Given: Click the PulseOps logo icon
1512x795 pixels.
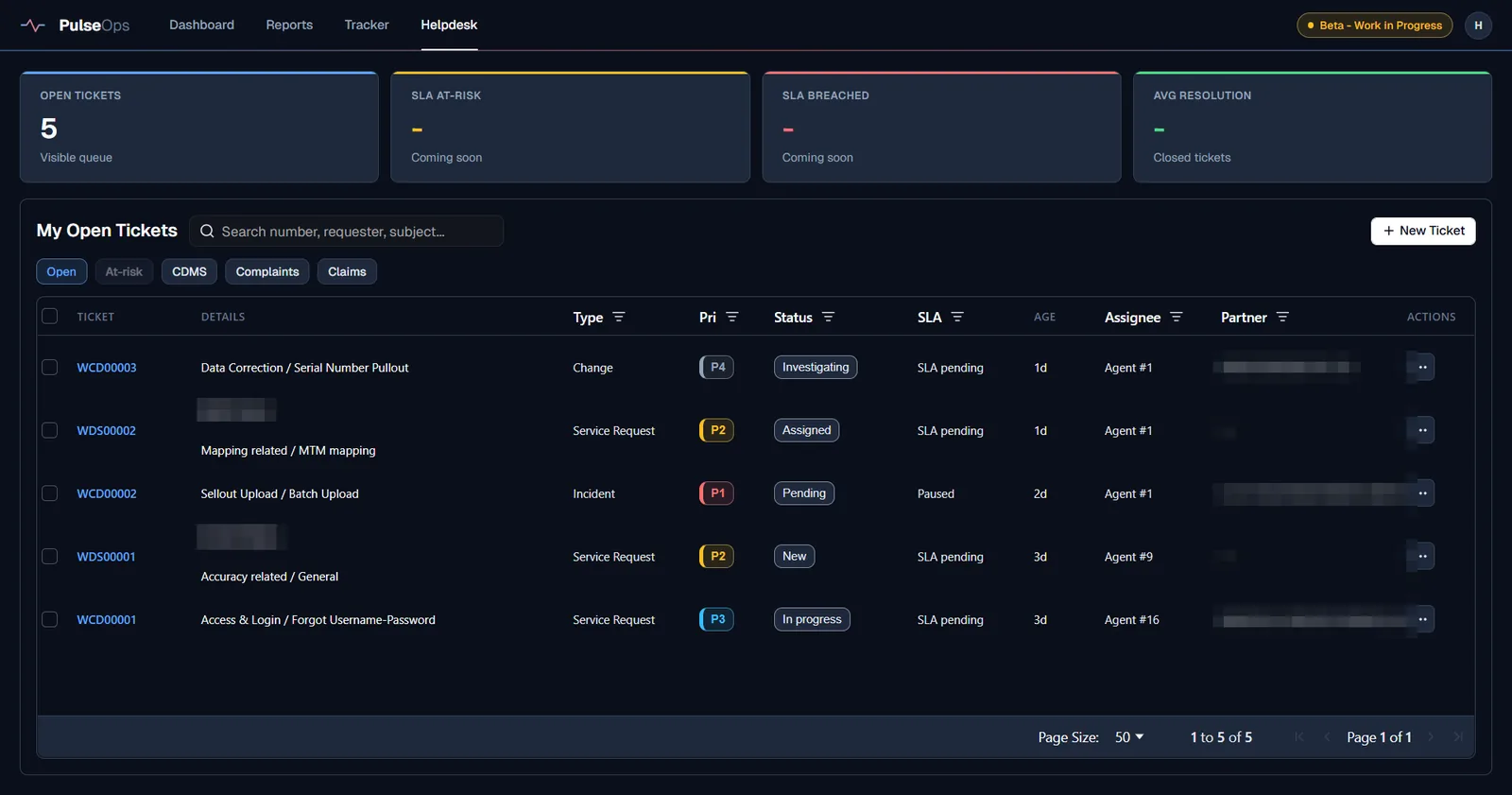Looking at the screenshot, I should [x=33, y=26].
